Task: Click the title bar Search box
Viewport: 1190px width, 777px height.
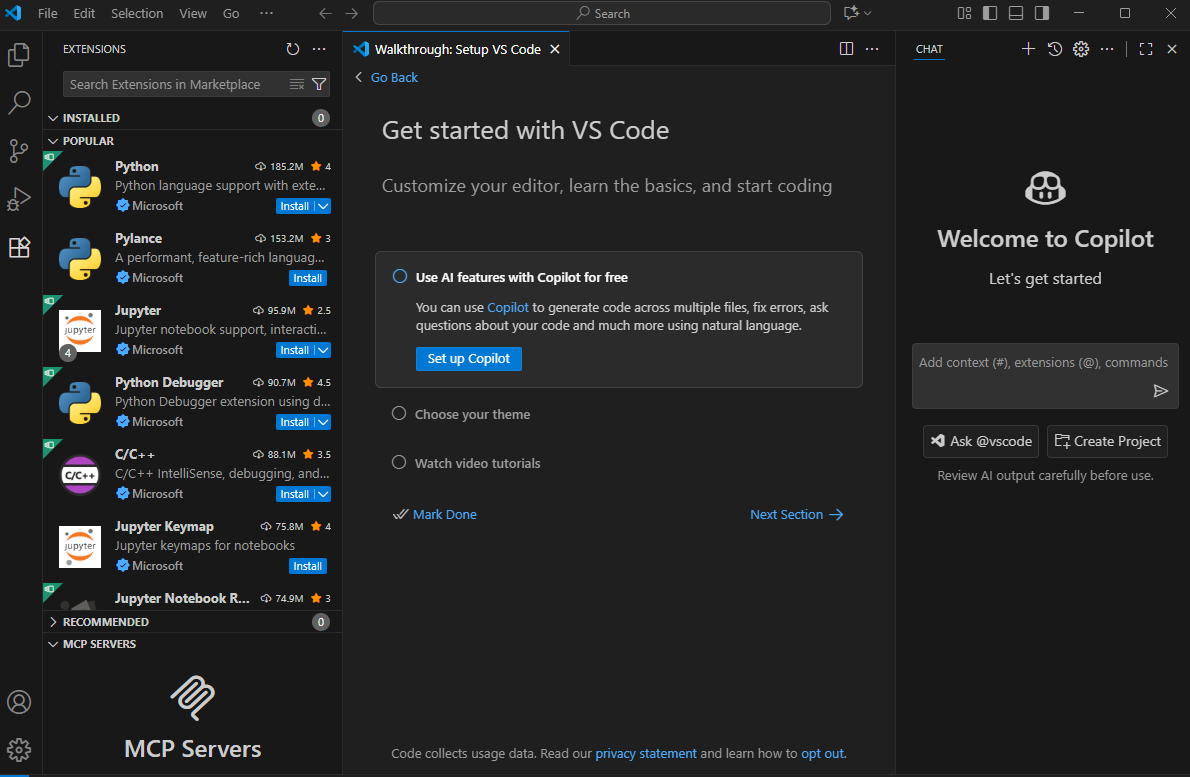Action: [x=602, y=13]
